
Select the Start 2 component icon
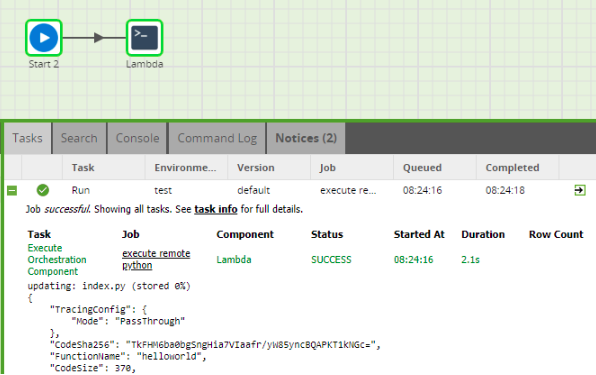point(44,38)
